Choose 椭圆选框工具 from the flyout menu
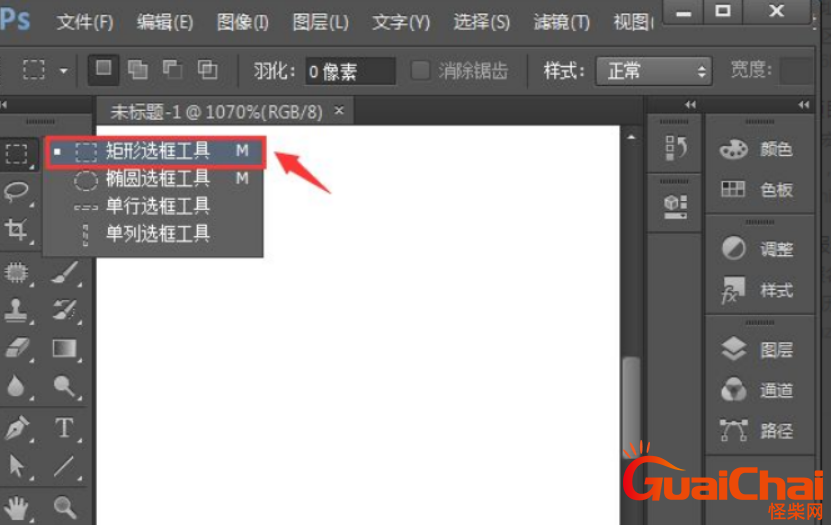The height and width of the screenshot is (525, 831). pyautogui.click(x=157, y=179)
